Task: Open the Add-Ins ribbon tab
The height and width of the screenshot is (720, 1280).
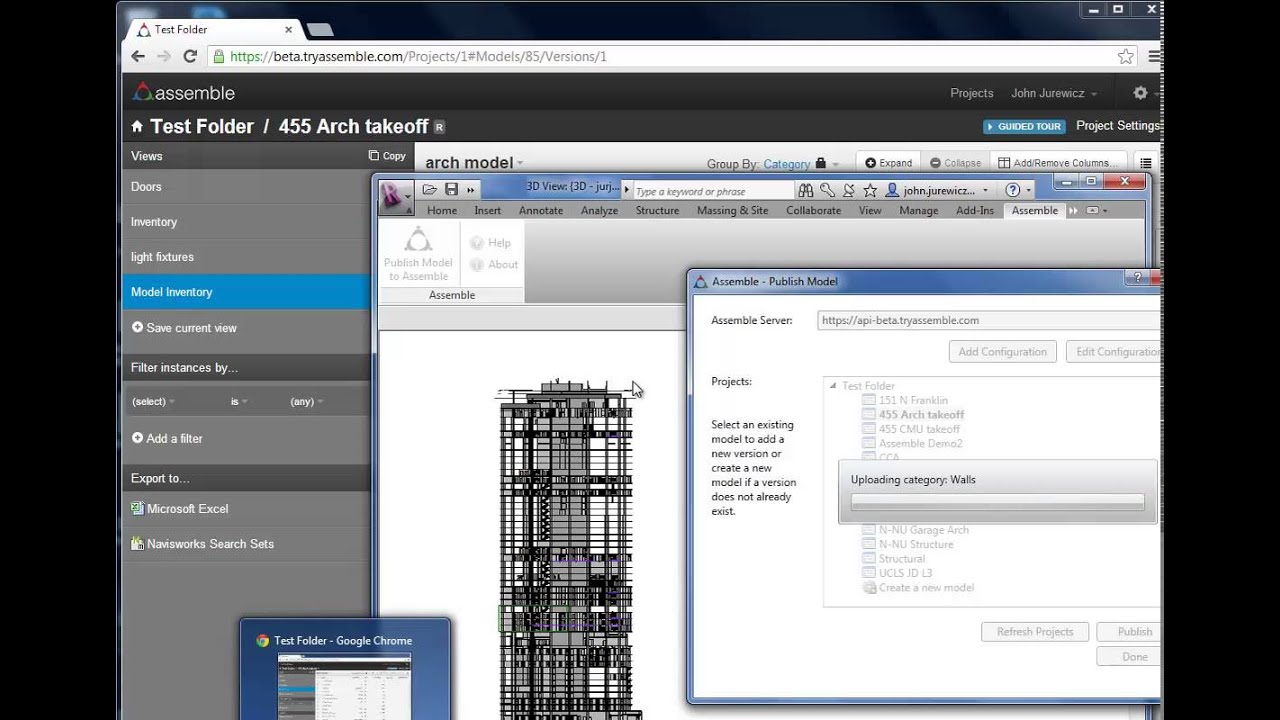Action: point(975,211)
